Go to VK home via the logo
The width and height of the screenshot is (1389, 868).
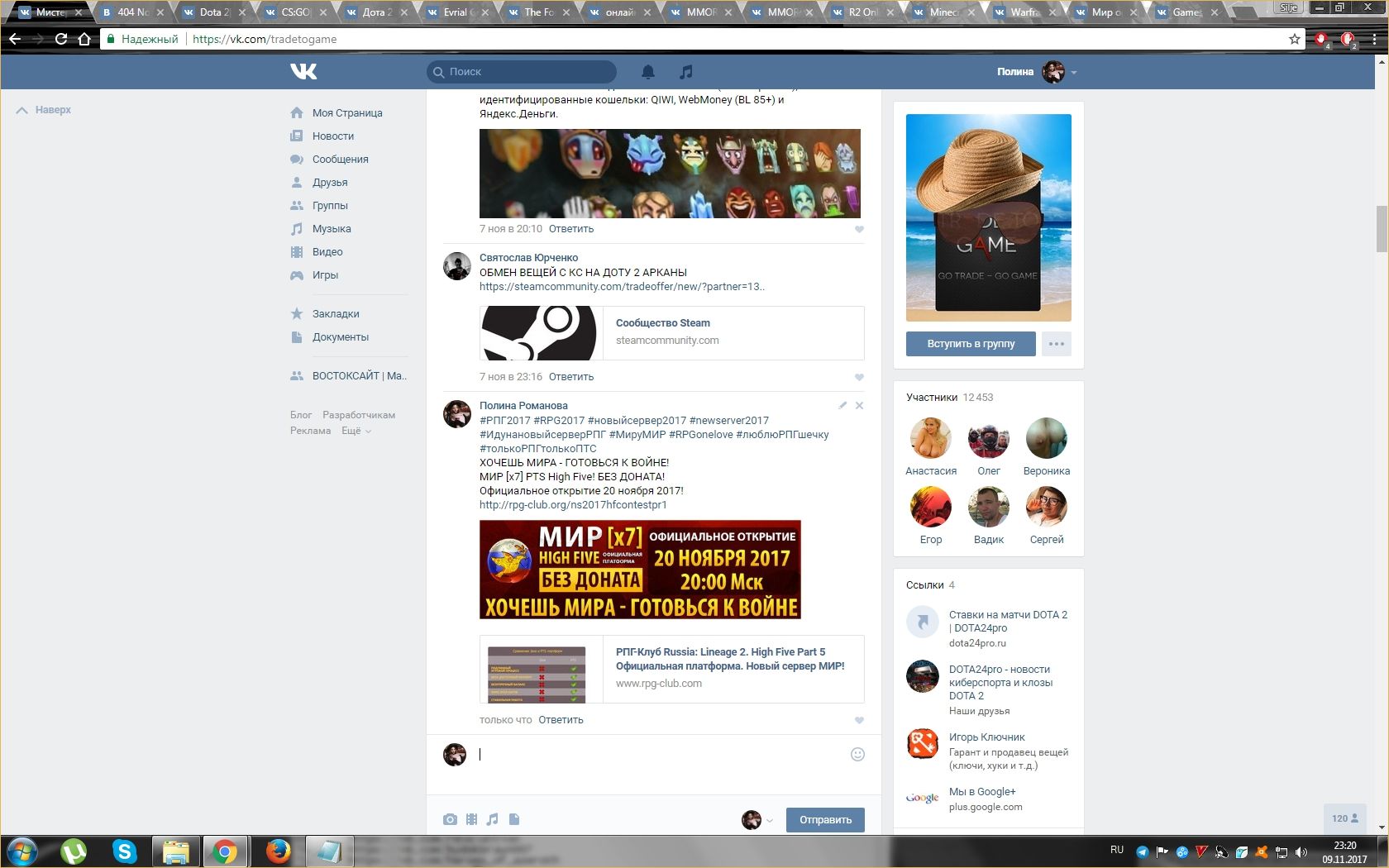(x=303, y=72)
